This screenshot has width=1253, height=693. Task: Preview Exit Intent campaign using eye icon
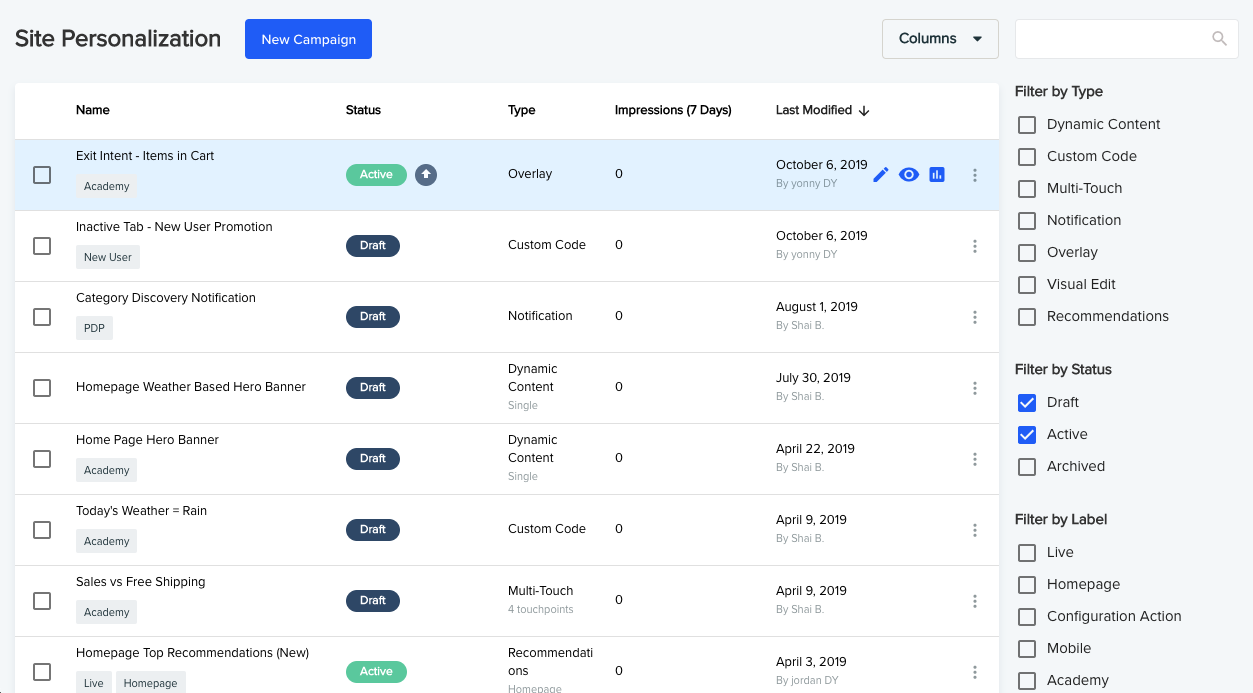coord(909,175)
